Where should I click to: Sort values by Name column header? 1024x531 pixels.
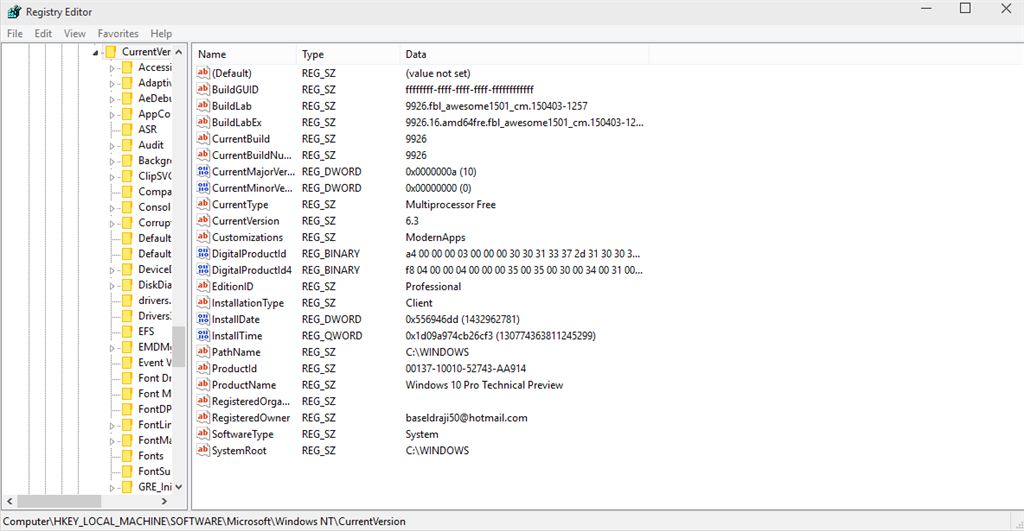[x=244, y=54]
